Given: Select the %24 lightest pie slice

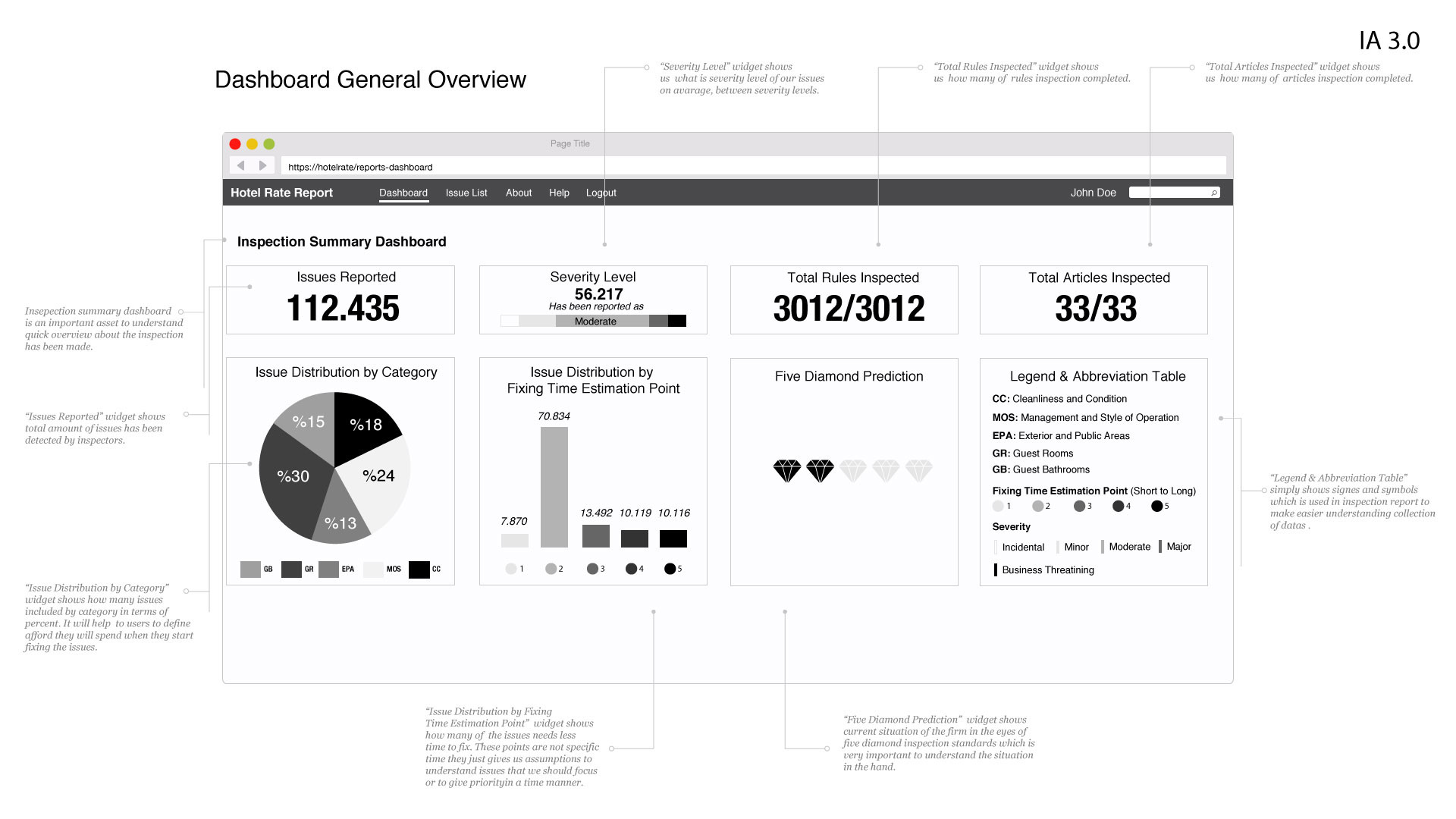Looking at the screenshot, I should (x=379, y=475).
